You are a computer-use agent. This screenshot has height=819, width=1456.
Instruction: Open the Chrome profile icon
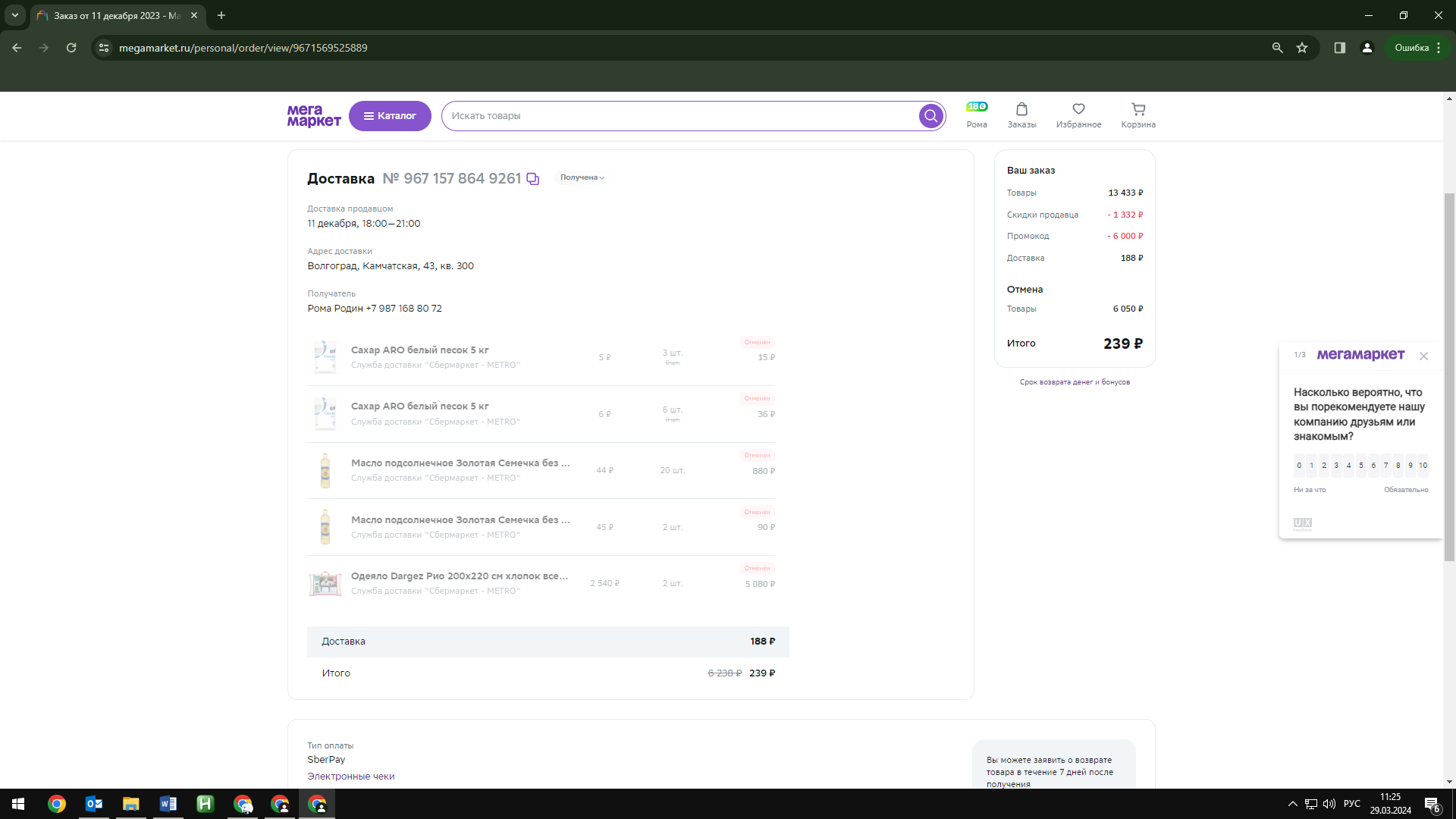(1367, 48)
